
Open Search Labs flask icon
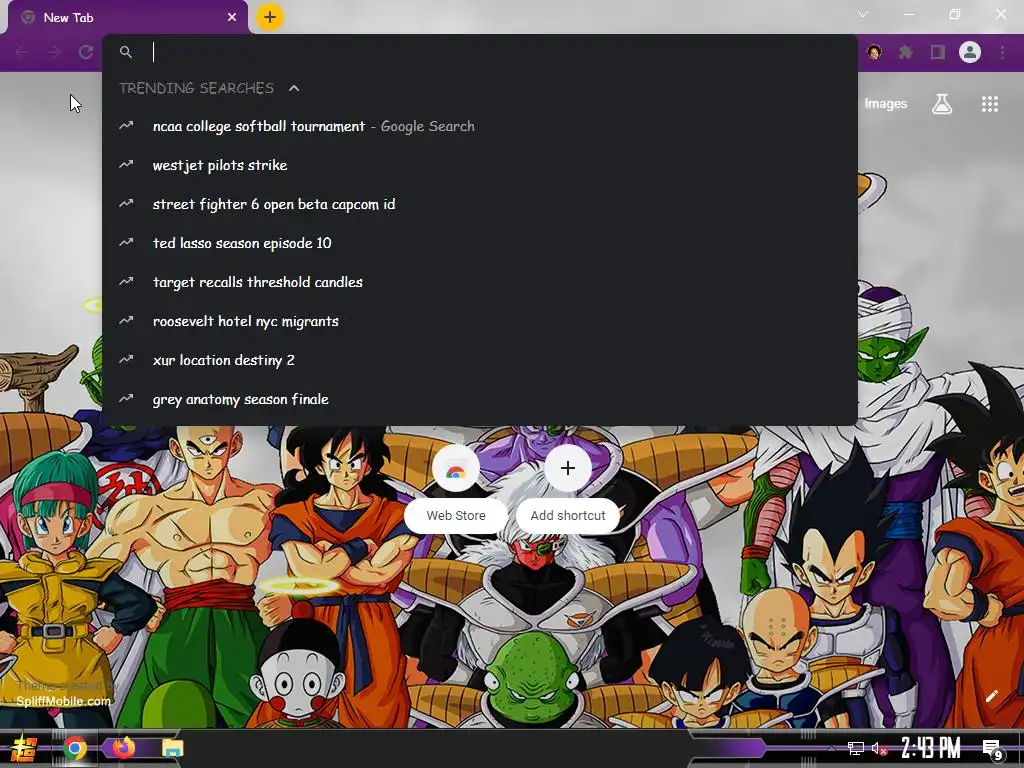(x=942, y=104)
